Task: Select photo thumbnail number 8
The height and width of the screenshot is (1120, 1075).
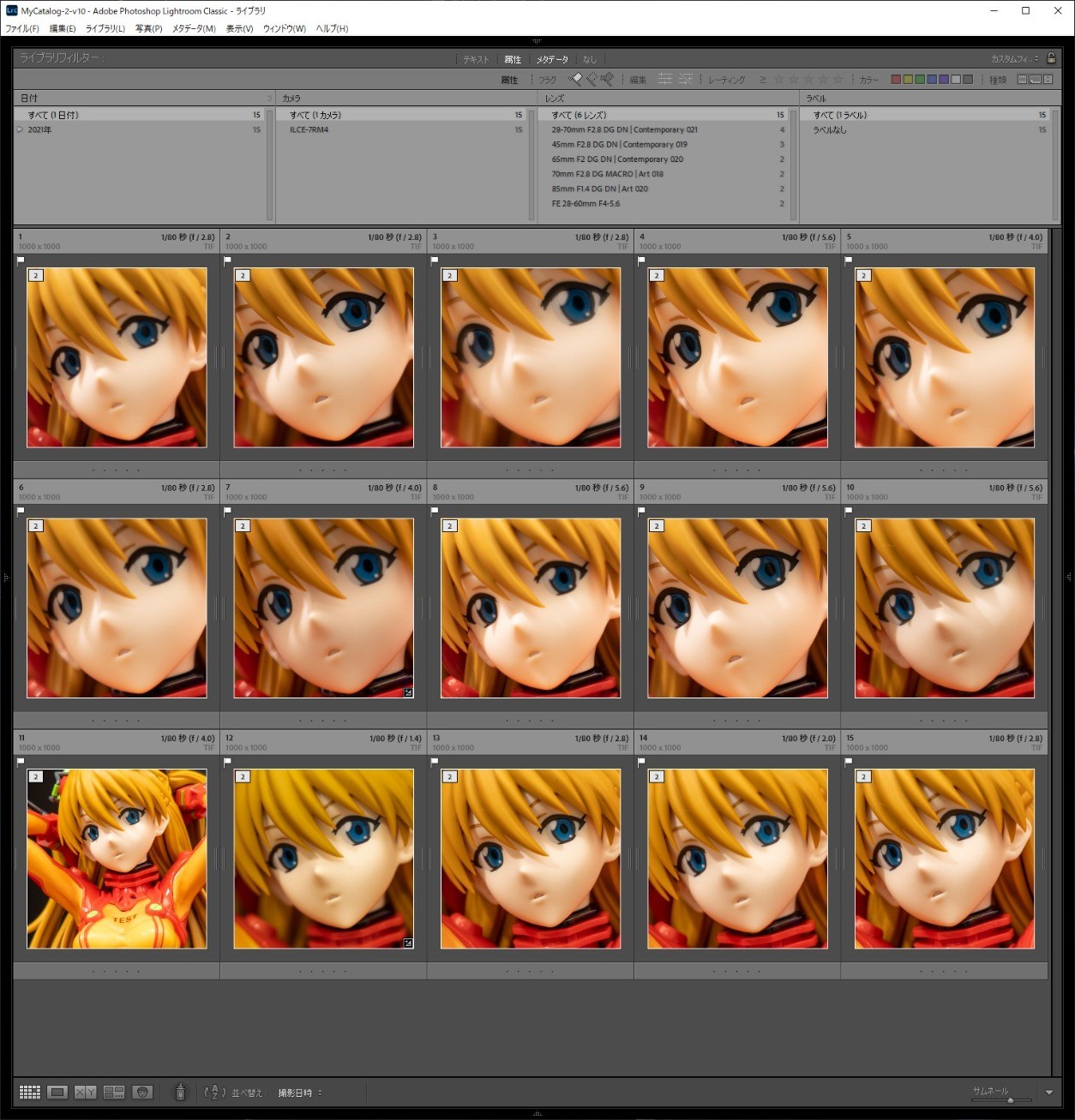Action: [531, 608]
